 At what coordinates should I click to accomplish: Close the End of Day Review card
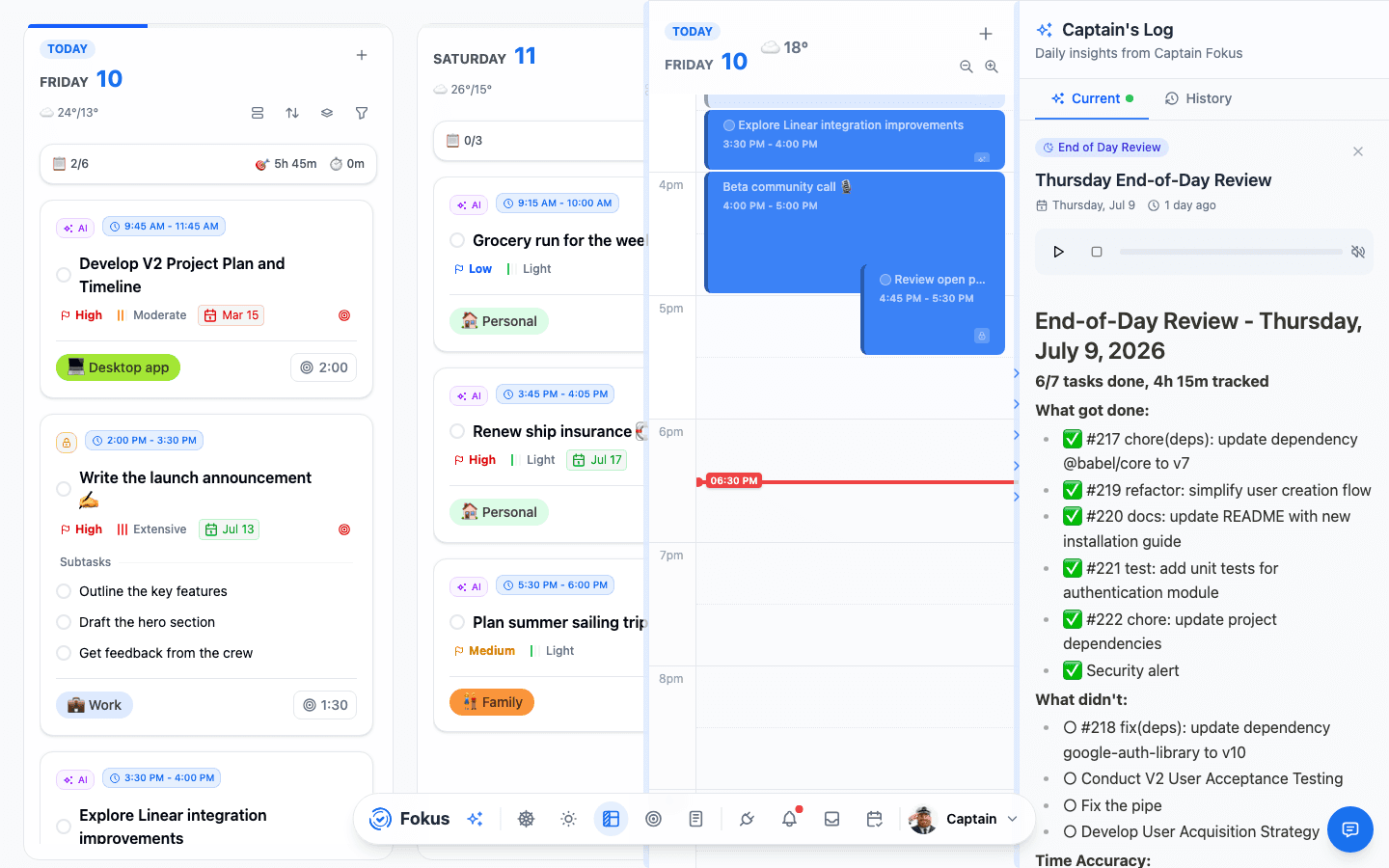[1358, 151]
